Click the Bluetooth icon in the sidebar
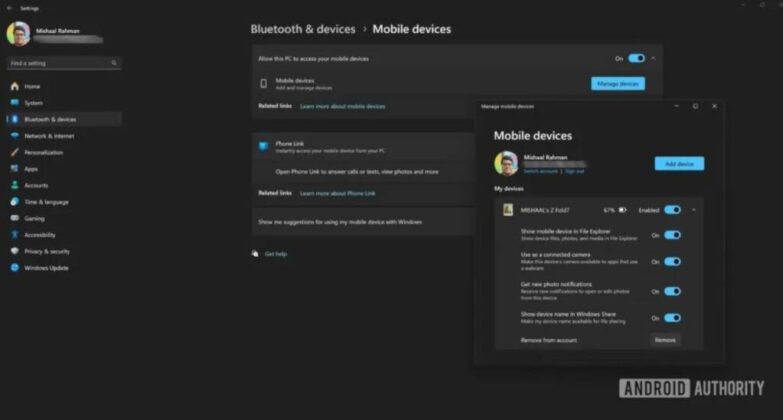 pyautogui.click(x=14, y=119)
